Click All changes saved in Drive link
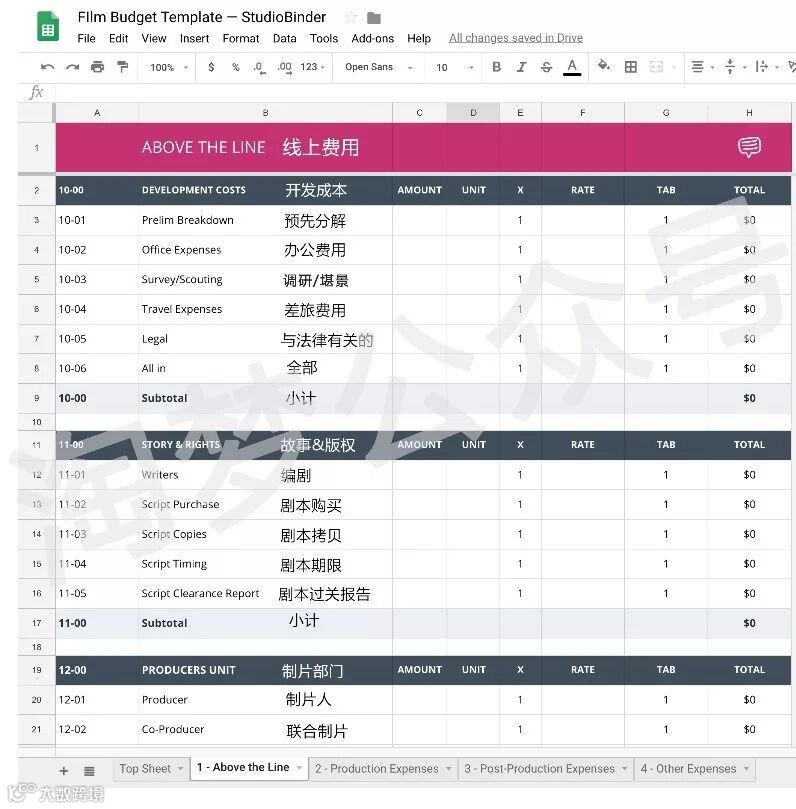This screenshot has width=796, height=809. click(x=515, y=38)
